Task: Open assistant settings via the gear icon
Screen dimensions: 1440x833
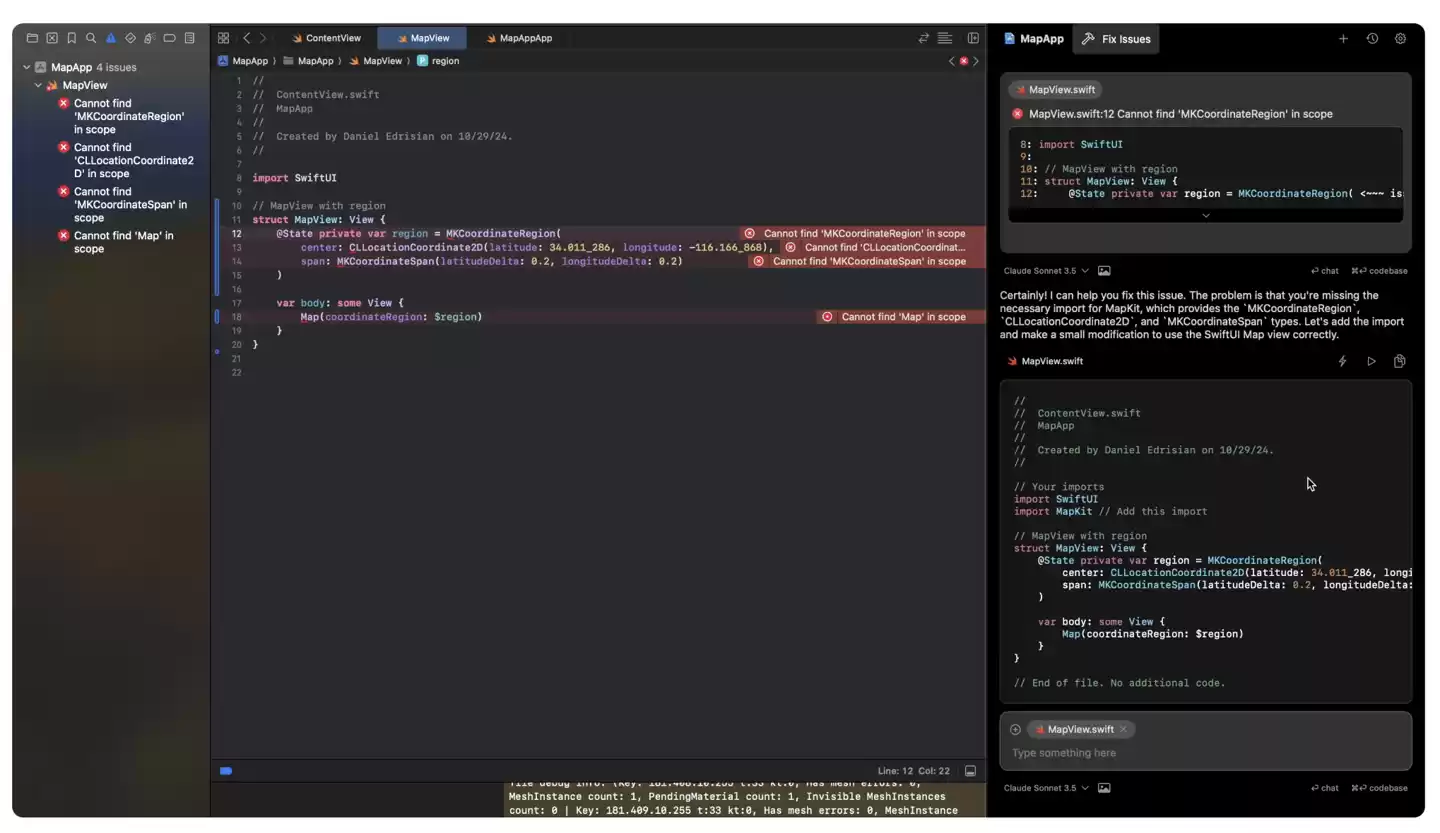Action: [1400, 38]
